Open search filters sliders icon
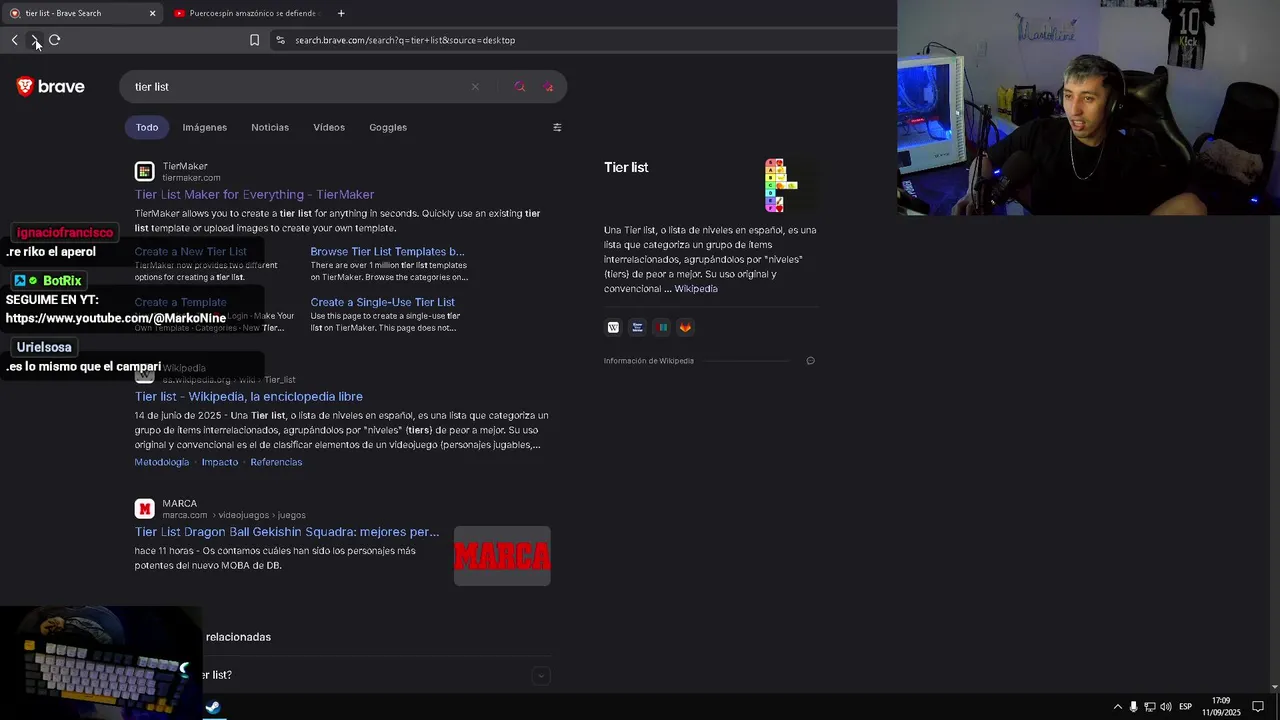Viewport: 1280px width, 720px height. click(x=557, y=127)
